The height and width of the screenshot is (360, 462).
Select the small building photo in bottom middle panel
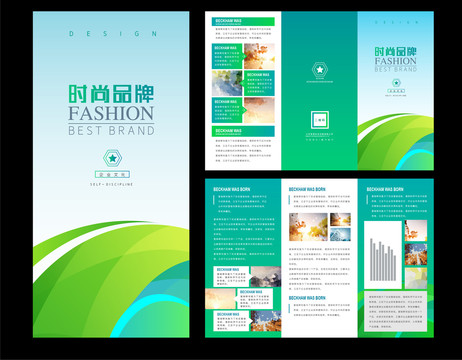click(340, 234)
